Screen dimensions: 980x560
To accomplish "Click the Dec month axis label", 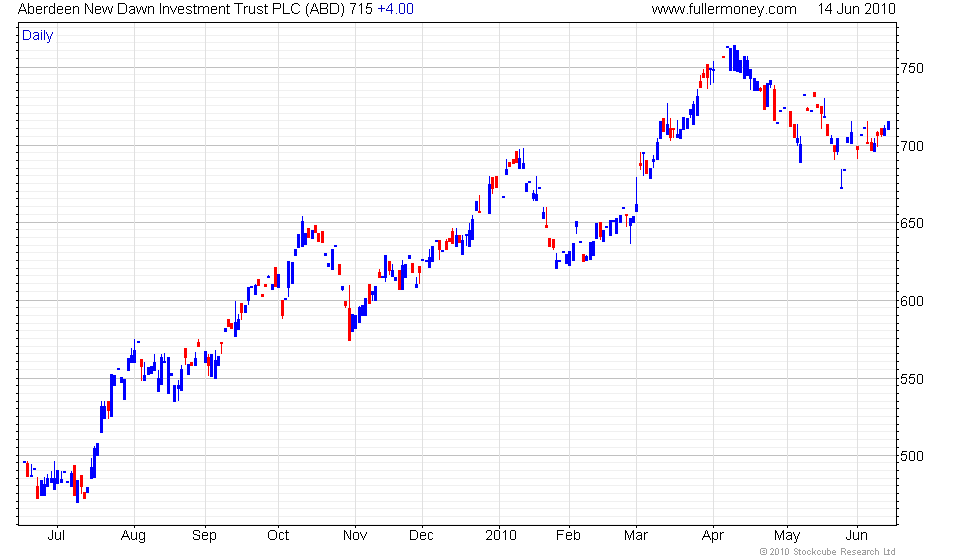I will coord(422,535).
